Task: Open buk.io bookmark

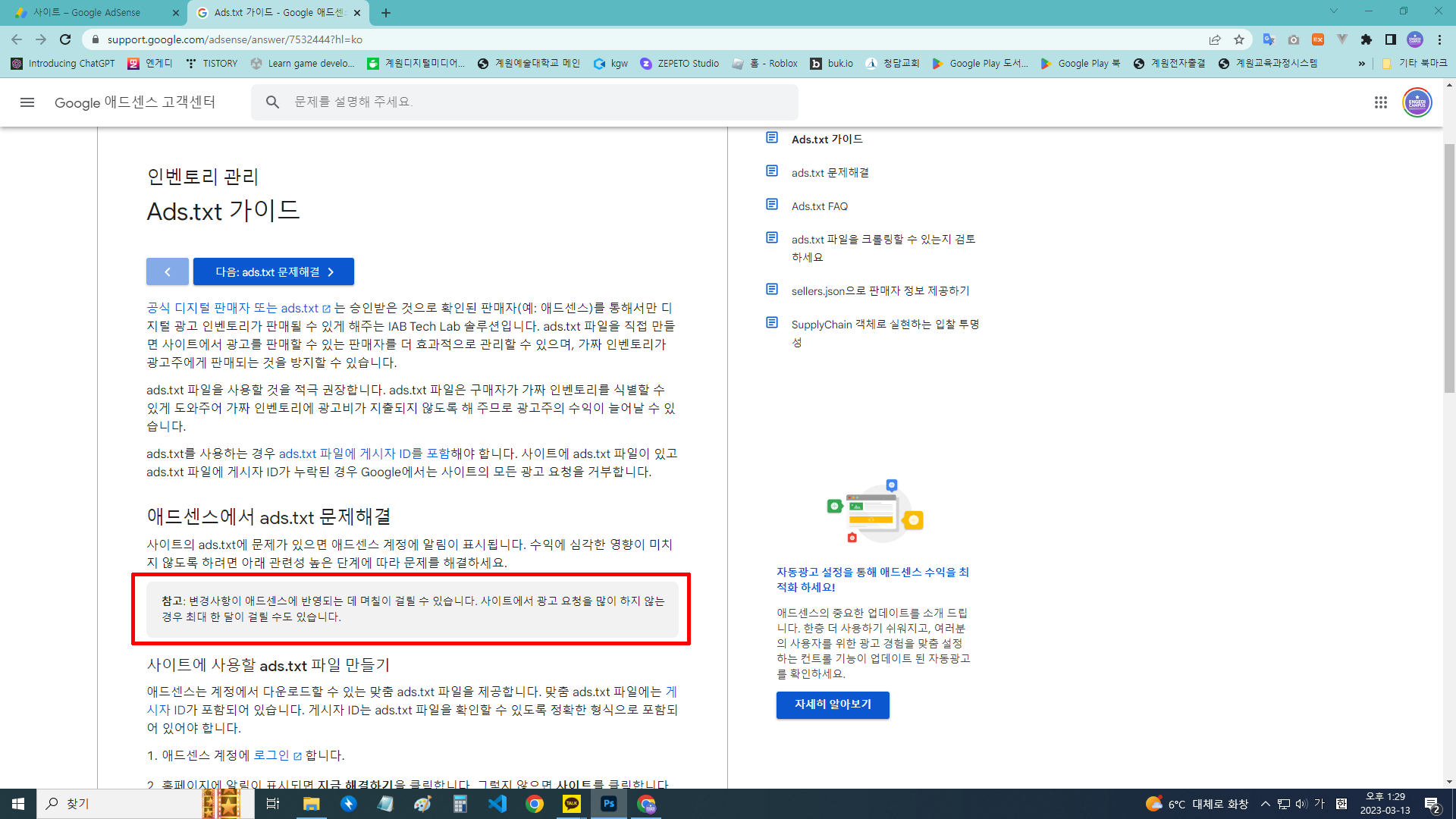Action: (x=831, y=64)
